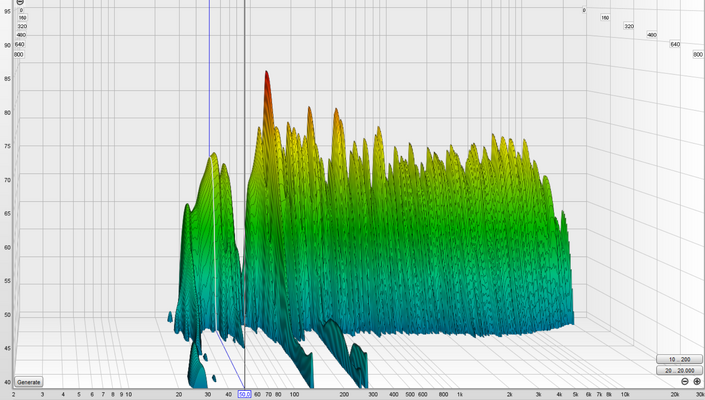Viewport: 705px width, 400px height.
Task: Zoom out horizontal axis with minus magnifier
Action: (685, 382)
